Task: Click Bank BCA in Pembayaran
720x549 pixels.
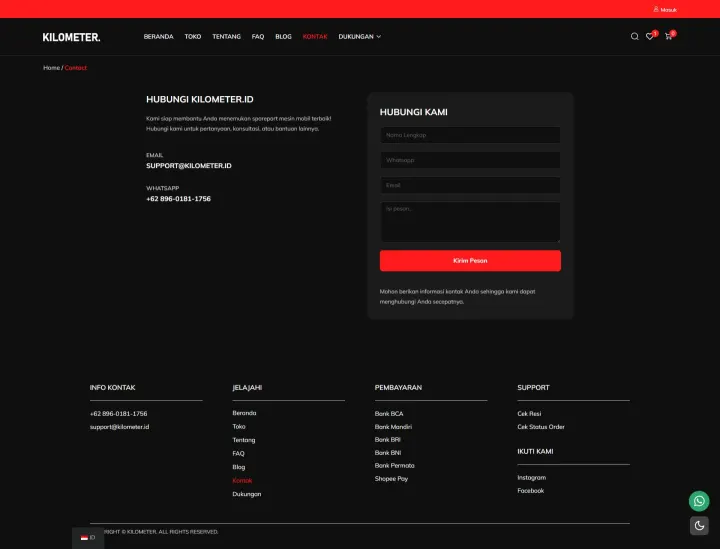Action: click(x=389, y=414)
